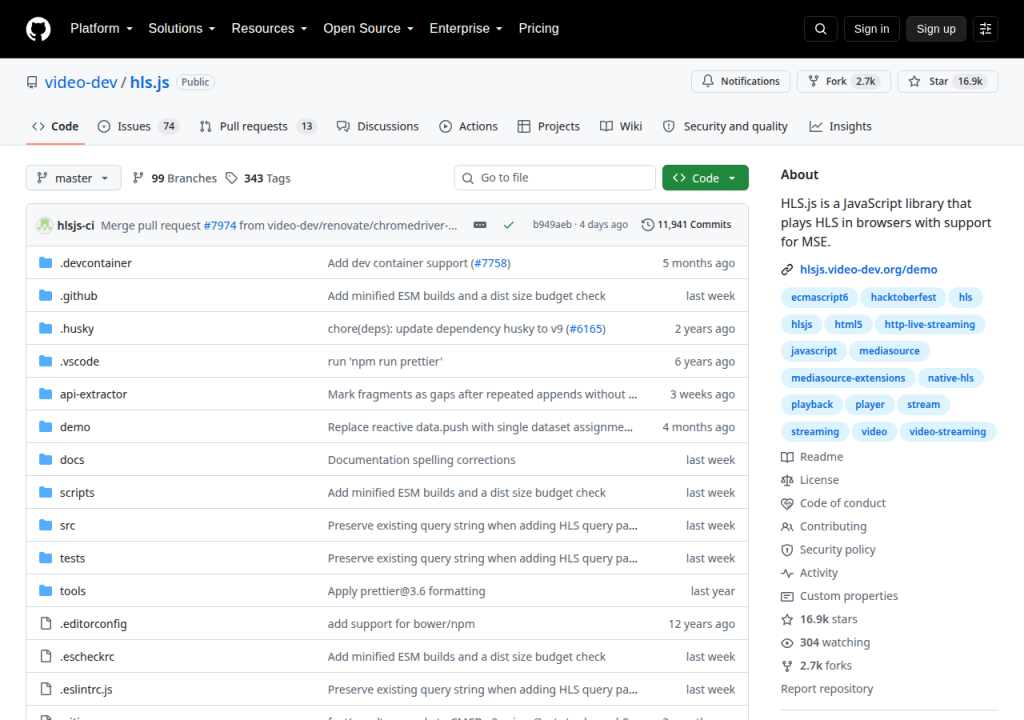Open commit 'Documentation spelling corrections'
This screenshot has height=720, width=1024.
coord(421,460)
